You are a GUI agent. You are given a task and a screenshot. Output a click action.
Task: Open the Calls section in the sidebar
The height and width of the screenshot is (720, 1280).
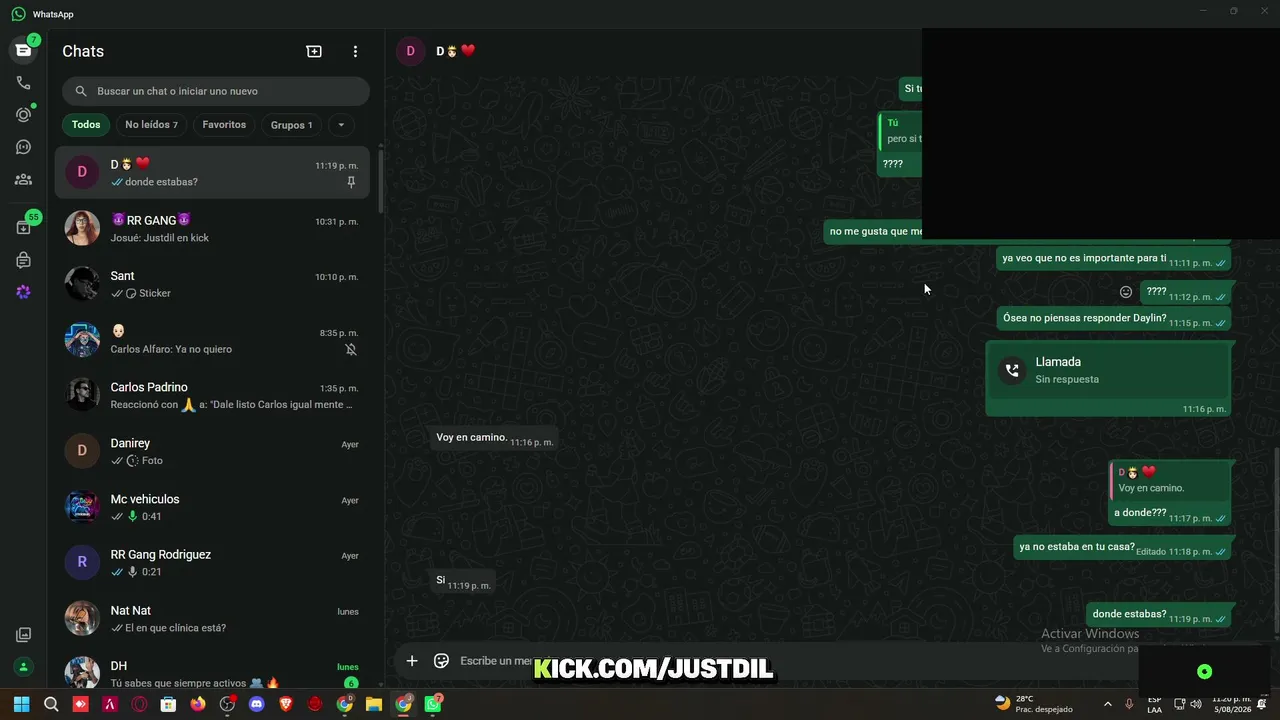[23, 83]
